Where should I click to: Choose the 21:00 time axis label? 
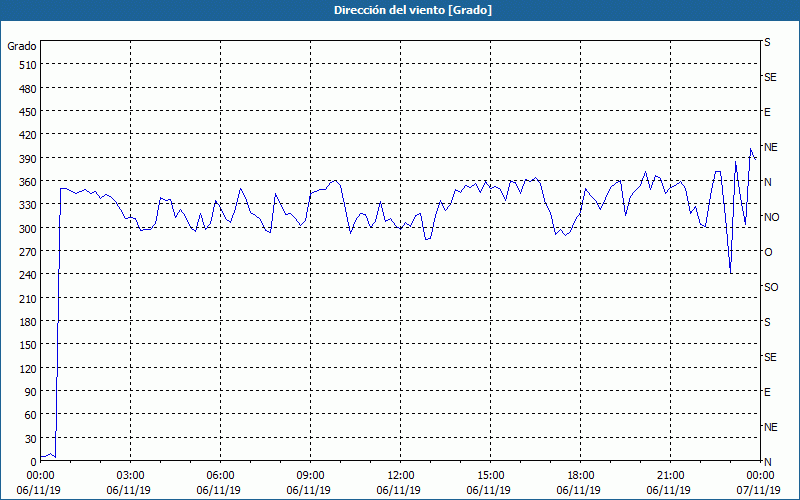[x=671, y=476]
